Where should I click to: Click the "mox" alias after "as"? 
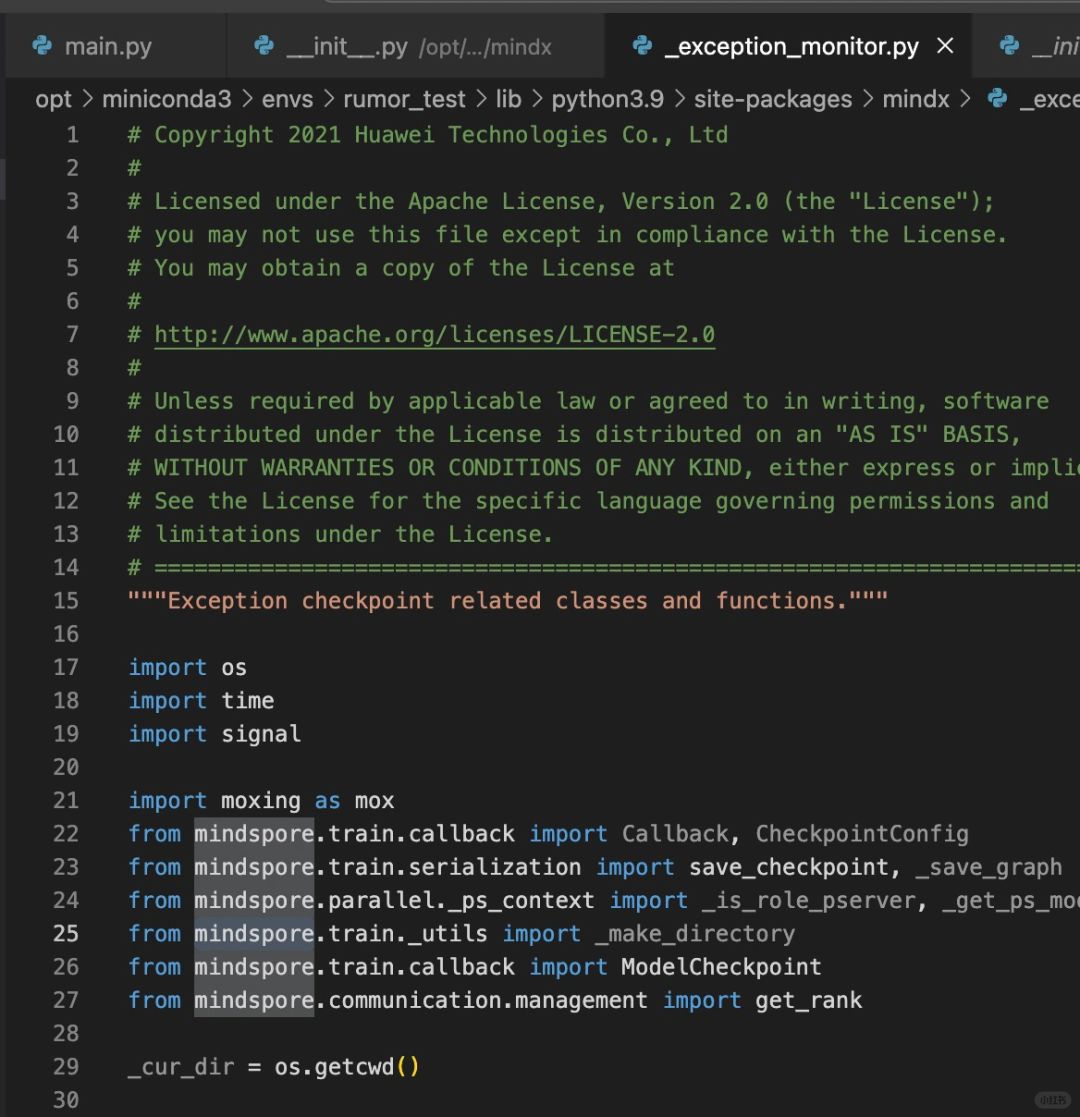pos(374,801)
